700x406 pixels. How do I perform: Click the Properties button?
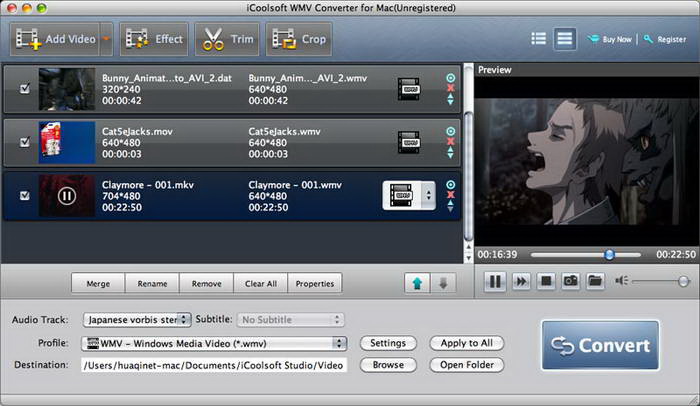click(314, 283)
